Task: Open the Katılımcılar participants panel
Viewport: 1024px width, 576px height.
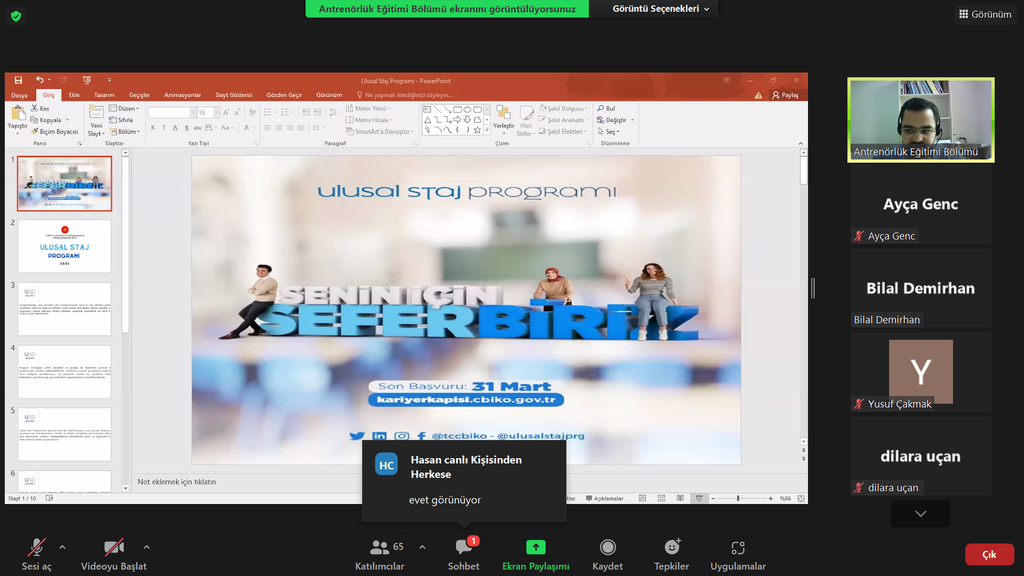Action: [x=380, y=553]
